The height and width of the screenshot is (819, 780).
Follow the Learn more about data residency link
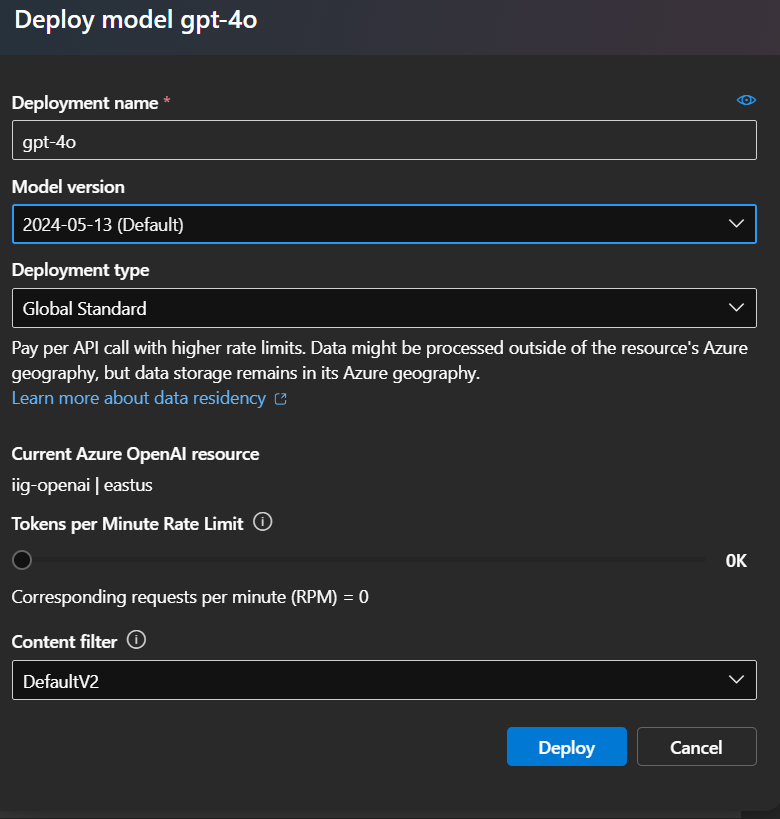[x=139, y=398]
